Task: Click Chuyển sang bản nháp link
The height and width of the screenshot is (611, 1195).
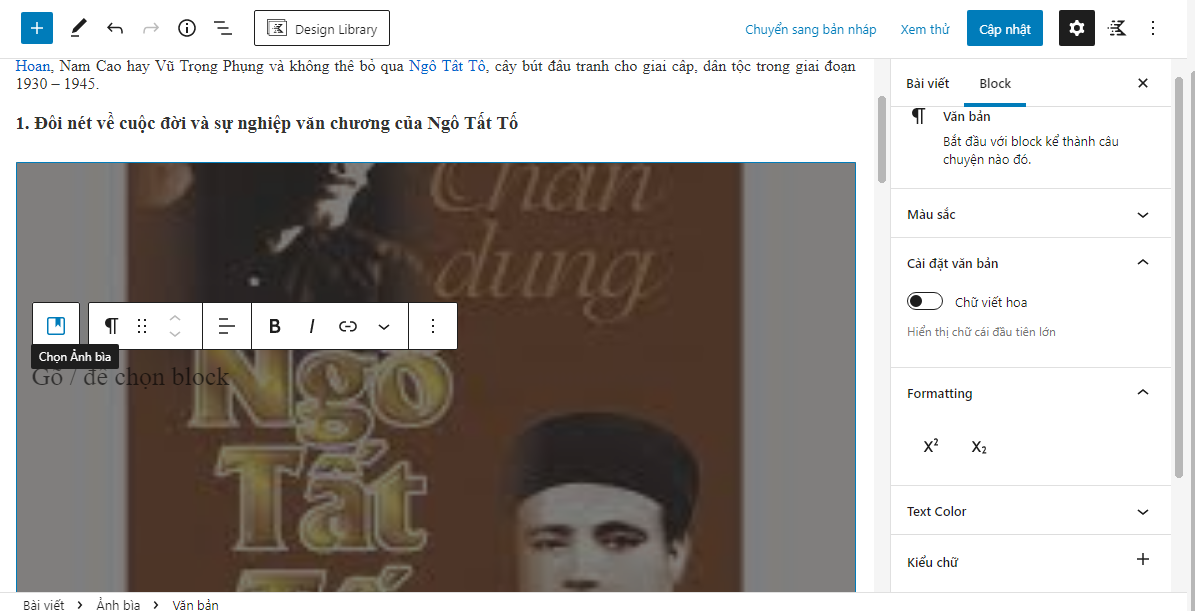Action: tap(810, 30)
